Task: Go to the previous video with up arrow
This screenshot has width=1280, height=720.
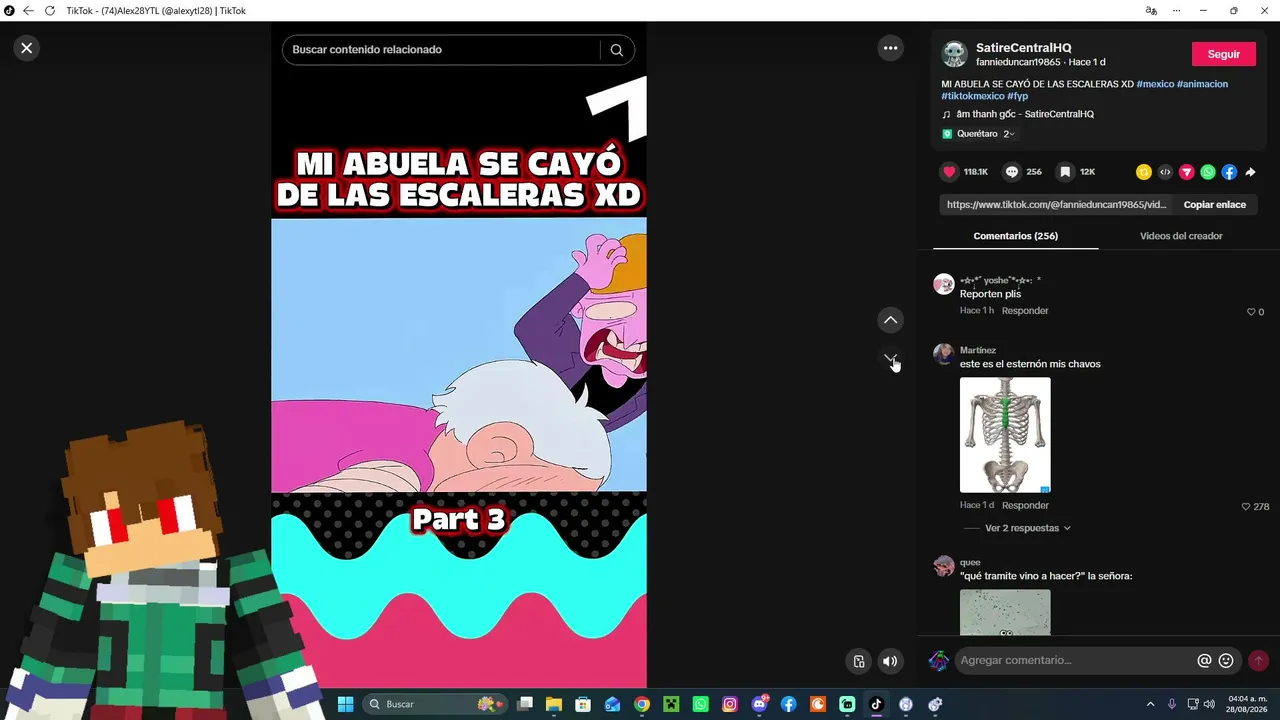Action: 890,320
